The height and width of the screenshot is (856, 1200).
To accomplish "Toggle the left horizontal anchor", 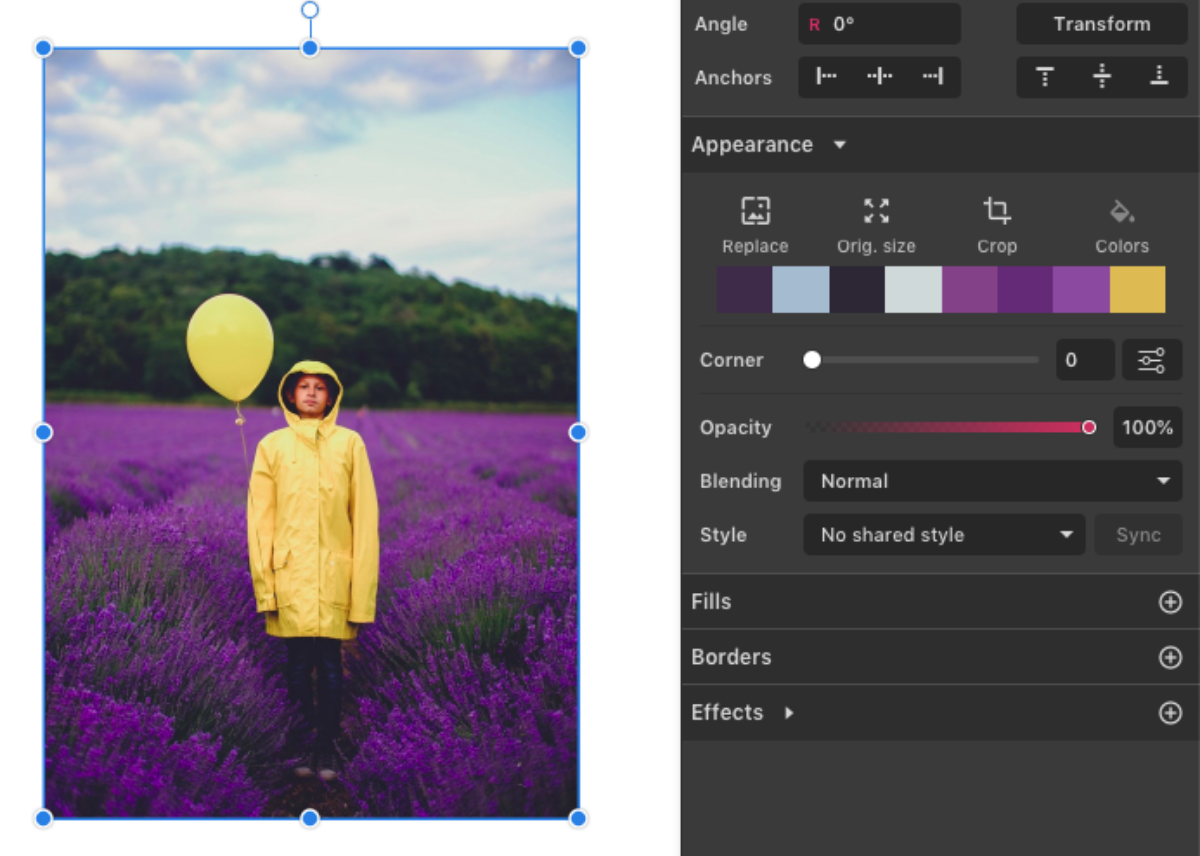I will 826,77.
